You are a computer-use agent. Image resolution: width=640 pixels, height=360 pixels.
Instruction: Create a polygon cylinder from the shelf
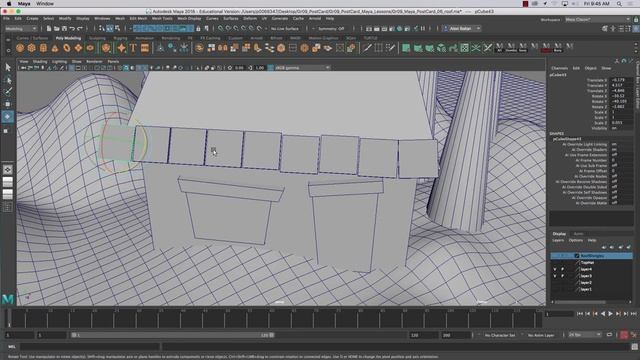[43, 48]
